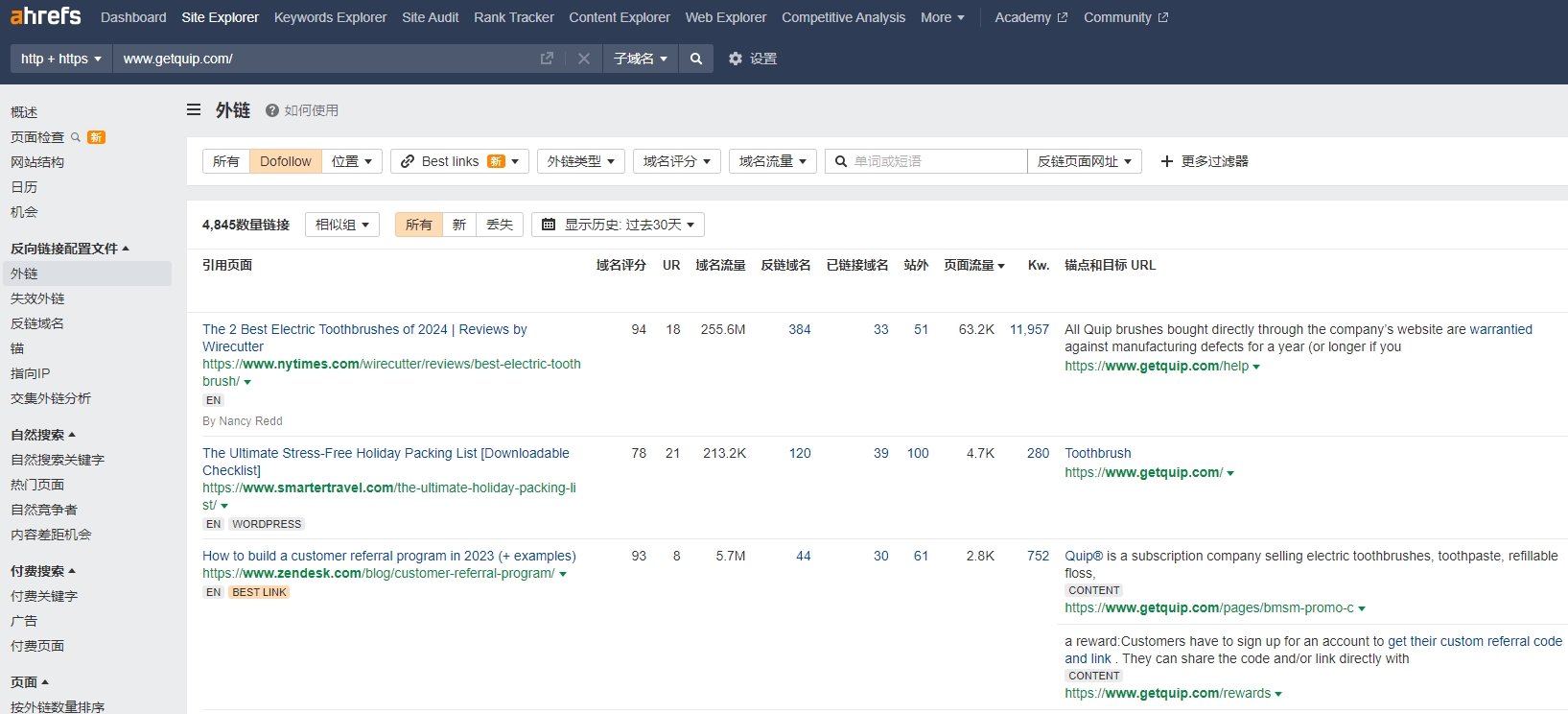The width and height of the screenshot is (1568, 714).
Task: Open Competitive Analysis tab
Action: [x=844, y=17]
